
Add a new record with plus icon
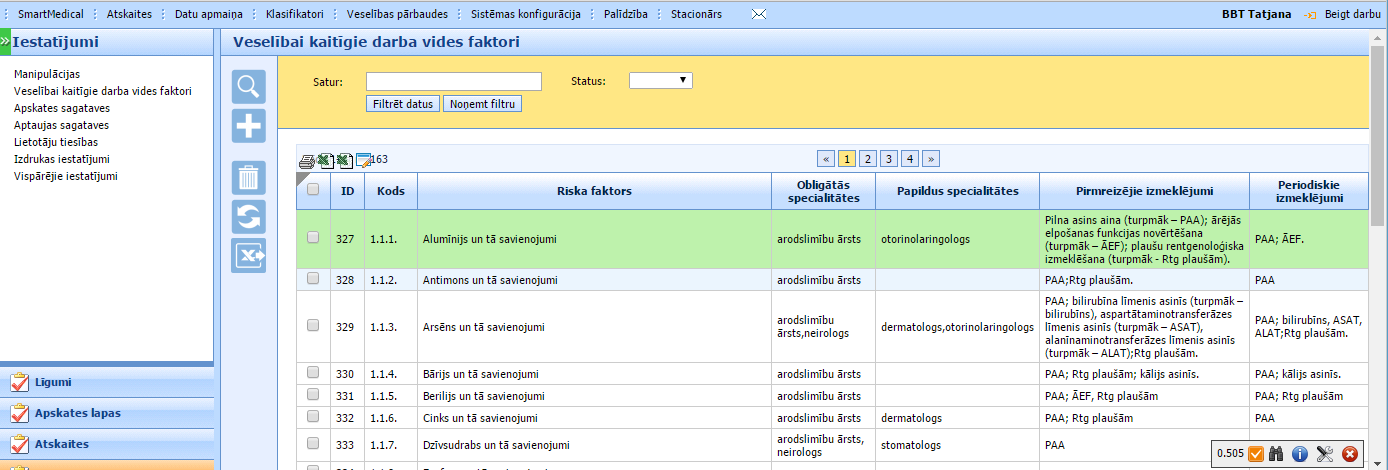click(x=248, y=126)
